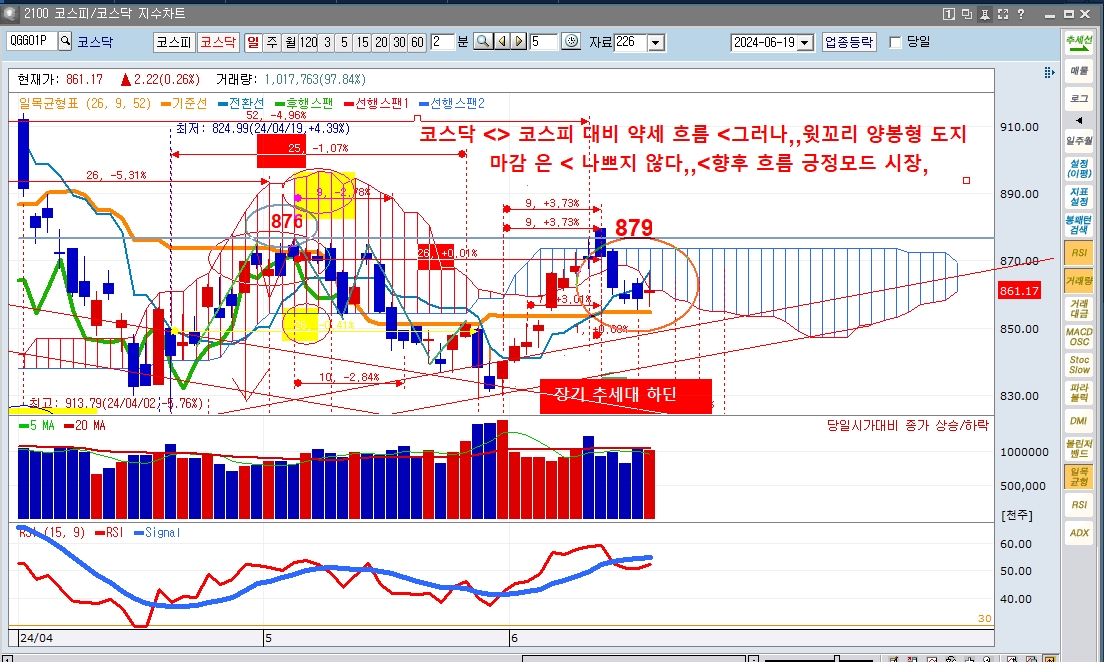Select the 3 minute period button
Viewport: 1104px width, 662px height.
(x=327, y=42)
